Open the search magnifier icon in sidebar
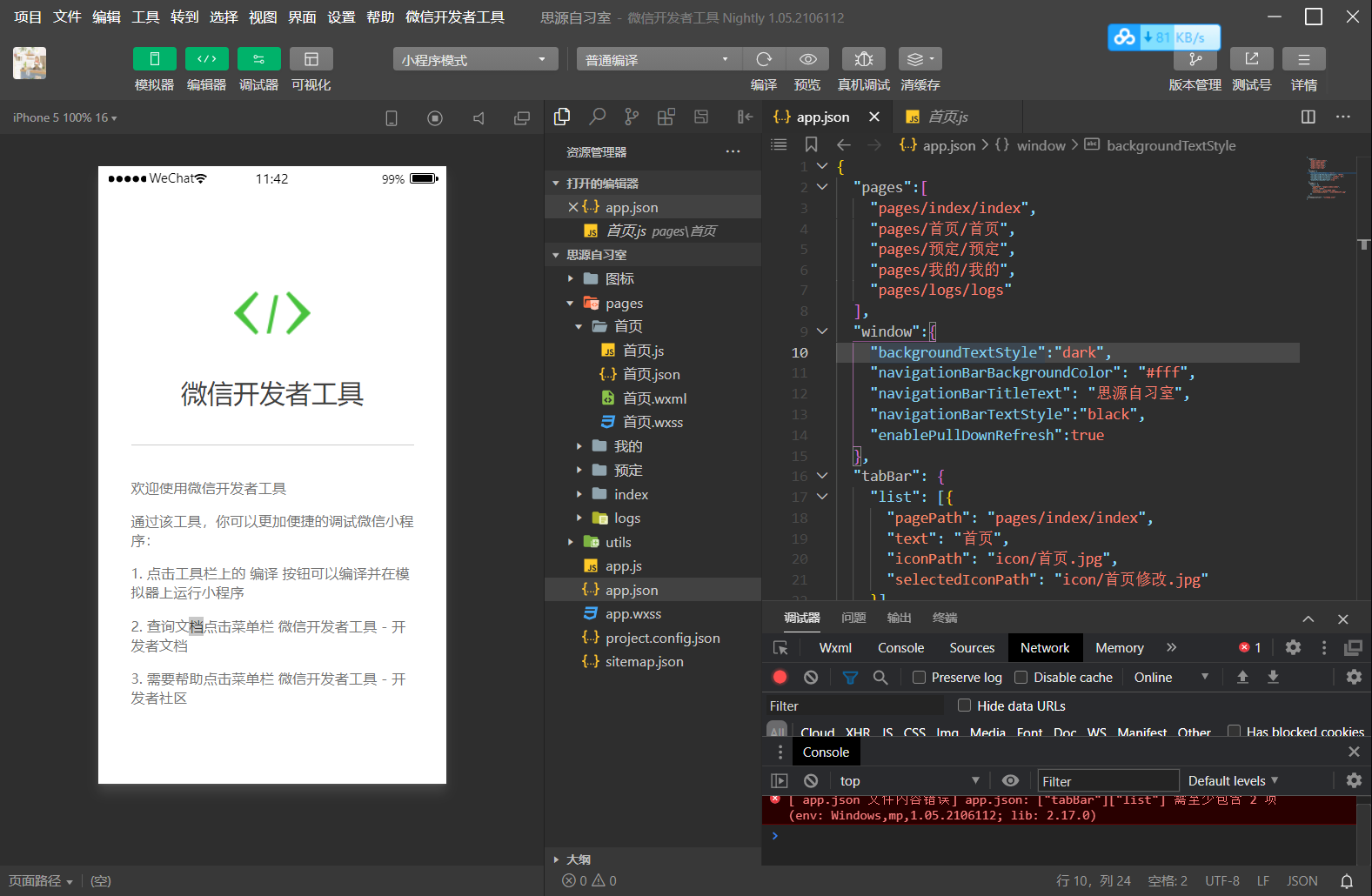The width and height of the screenshot is (1372, 896). pyautogui.click(x=598, y=117)
